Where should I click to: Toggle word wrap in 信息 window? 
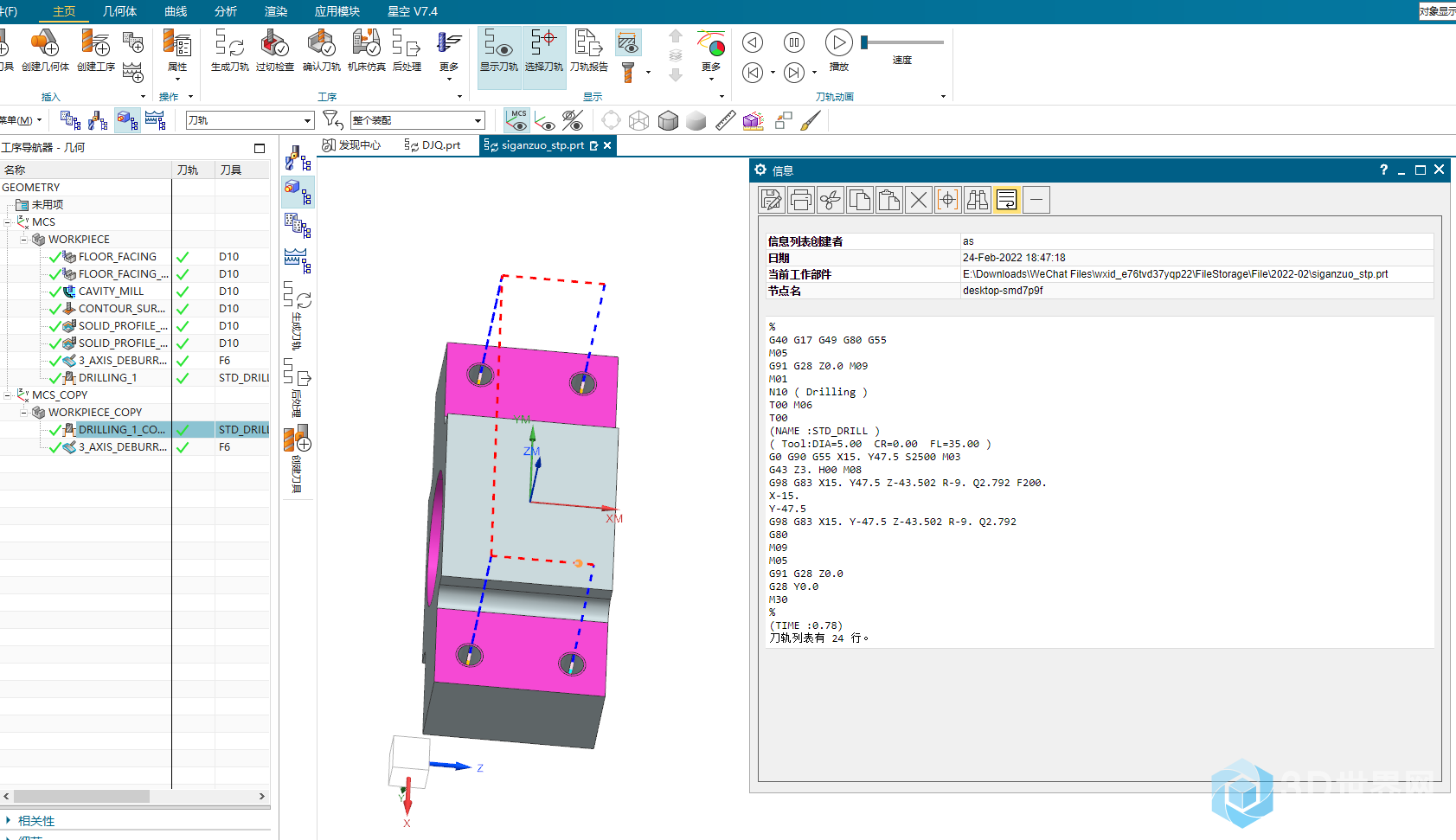pos(1007,200)
